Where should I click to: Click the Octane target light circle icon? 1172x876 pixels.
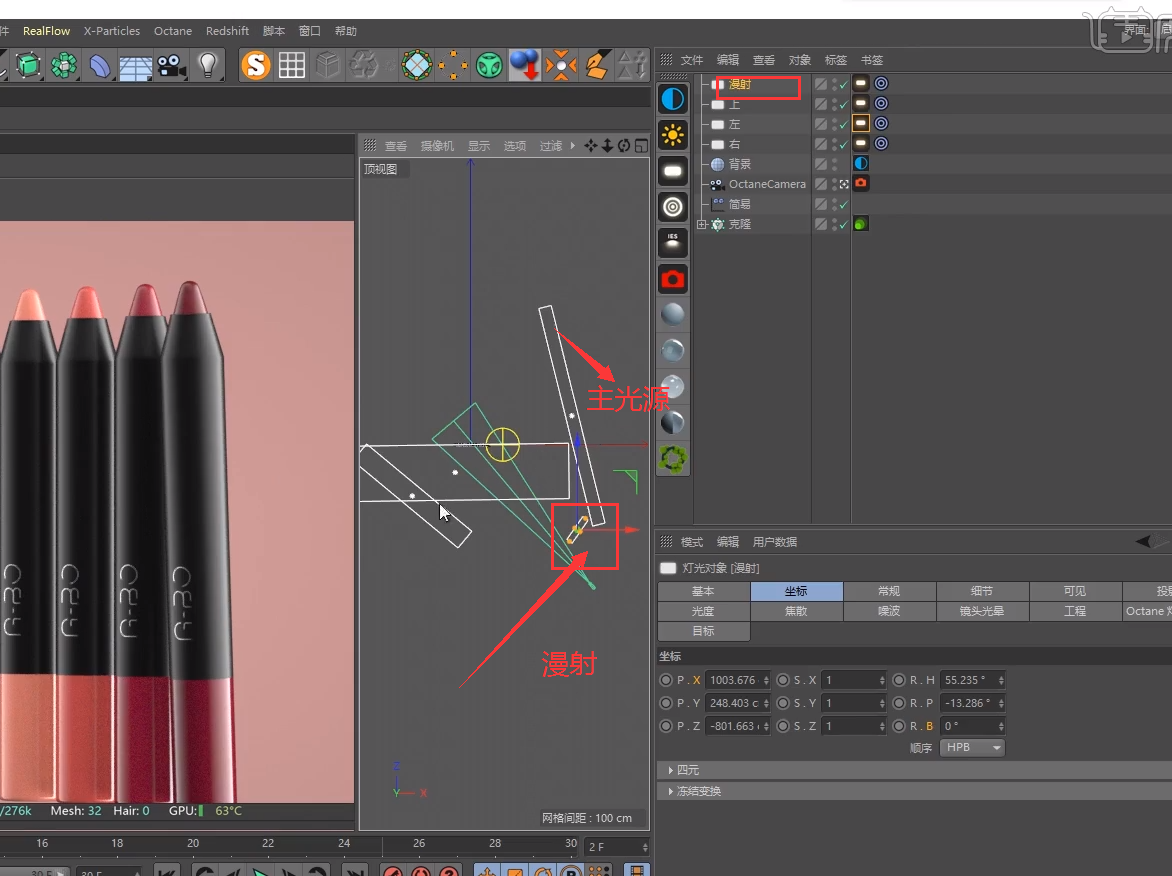[x=673, y=207]
